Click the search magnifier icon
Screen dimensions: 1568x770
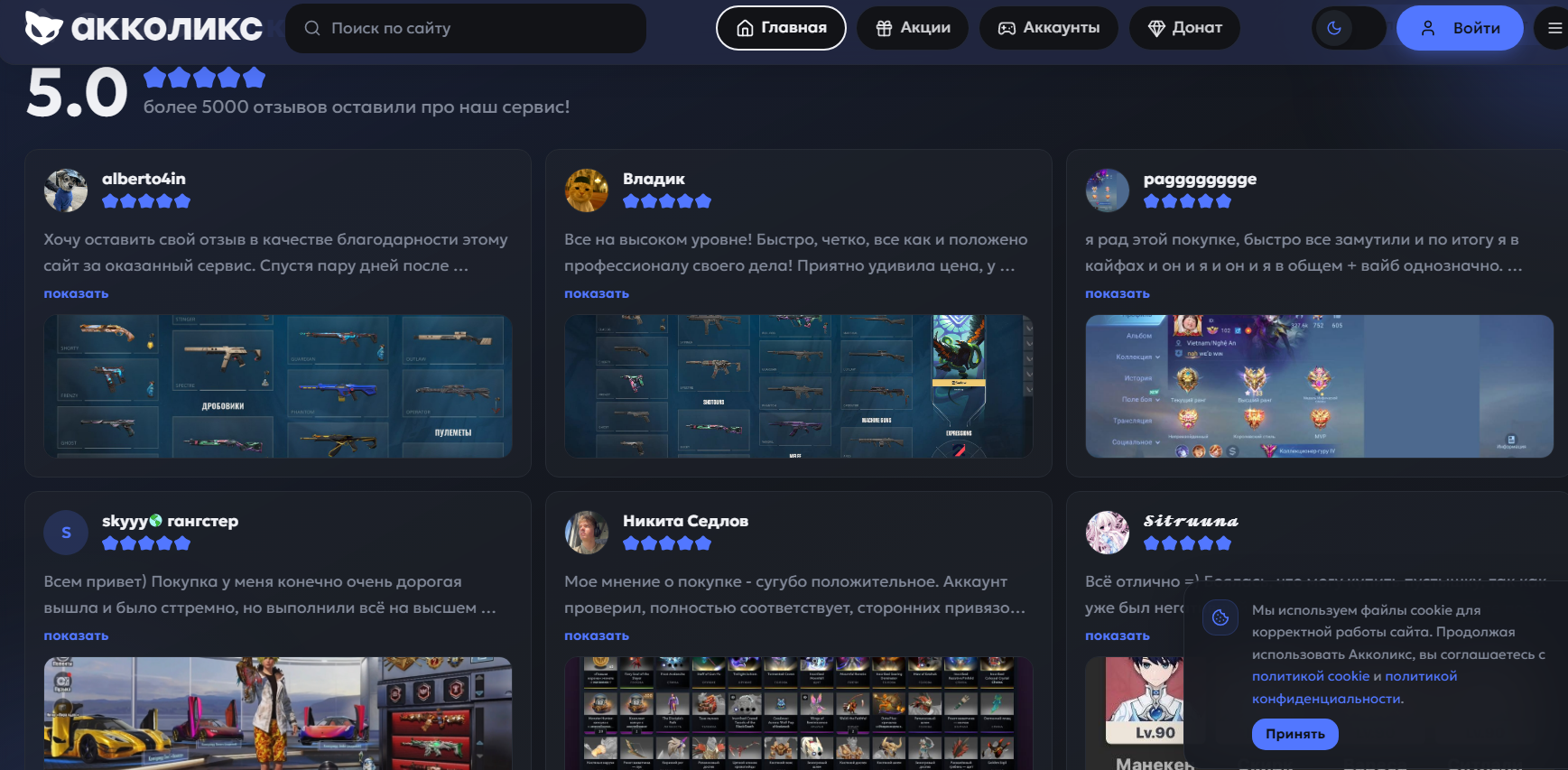coord(312,28)
